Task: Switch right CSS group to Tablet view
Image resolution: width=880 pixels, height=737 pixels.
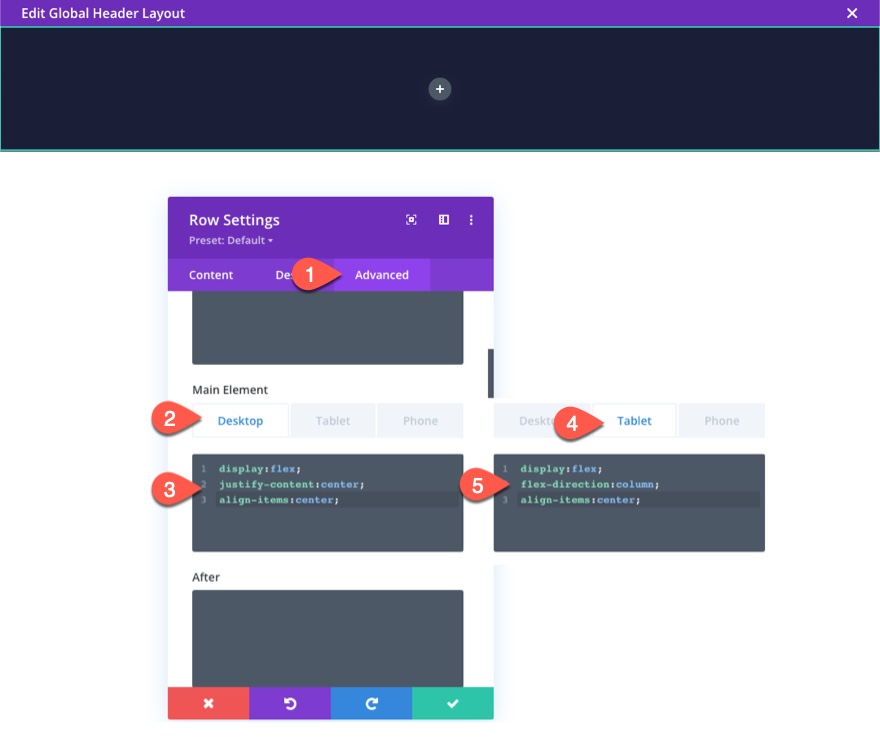Action: pos(635,420)
